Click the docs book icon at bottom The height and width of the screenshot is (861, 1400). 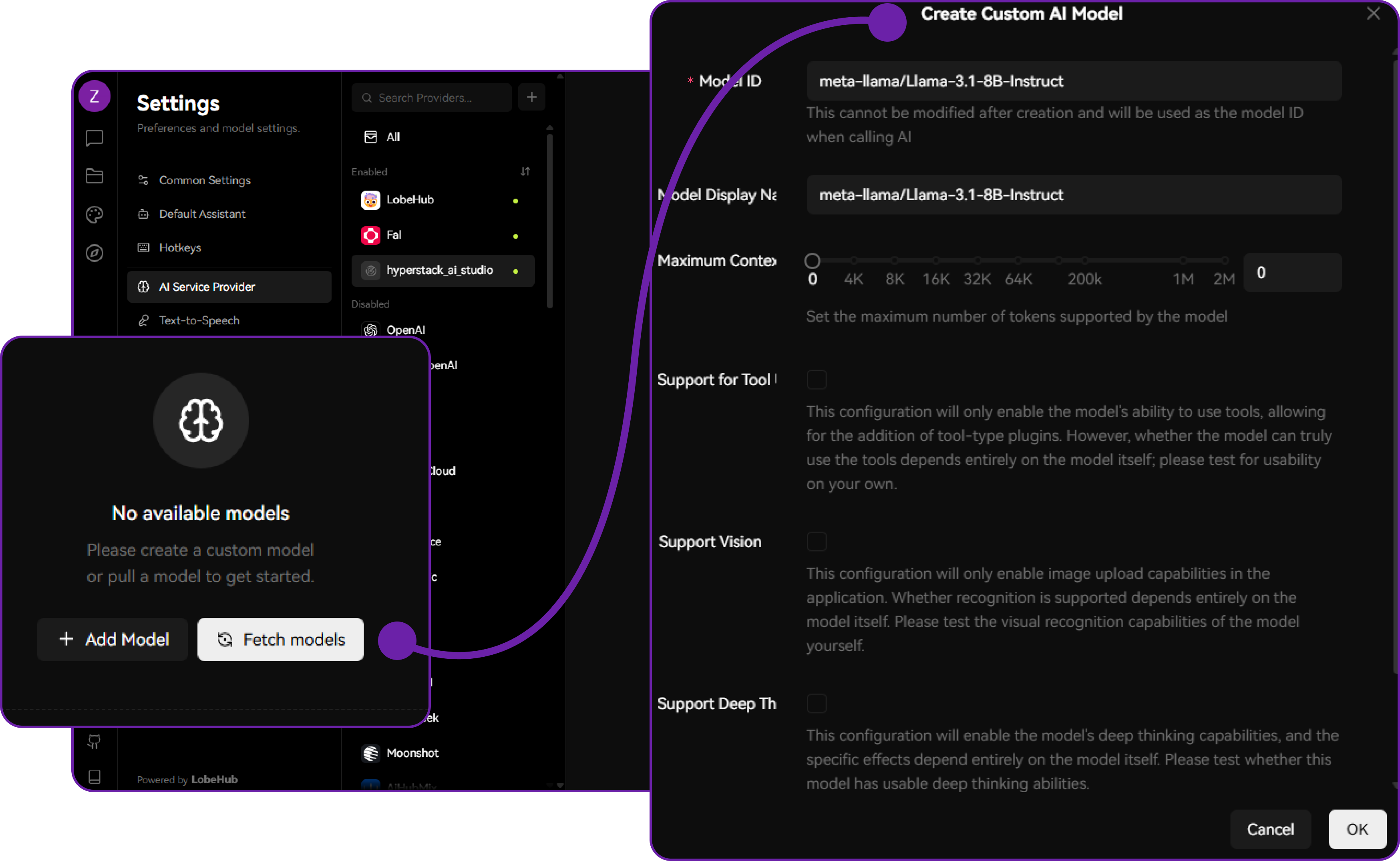95,777
